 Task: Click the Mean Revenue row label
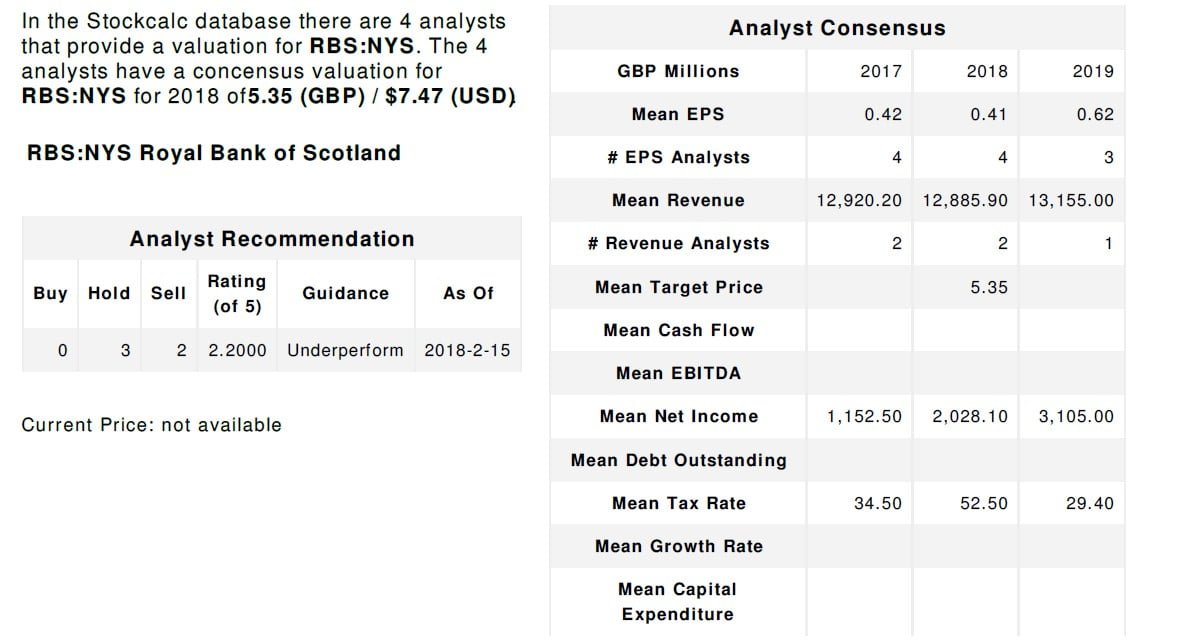coord(677,200)
